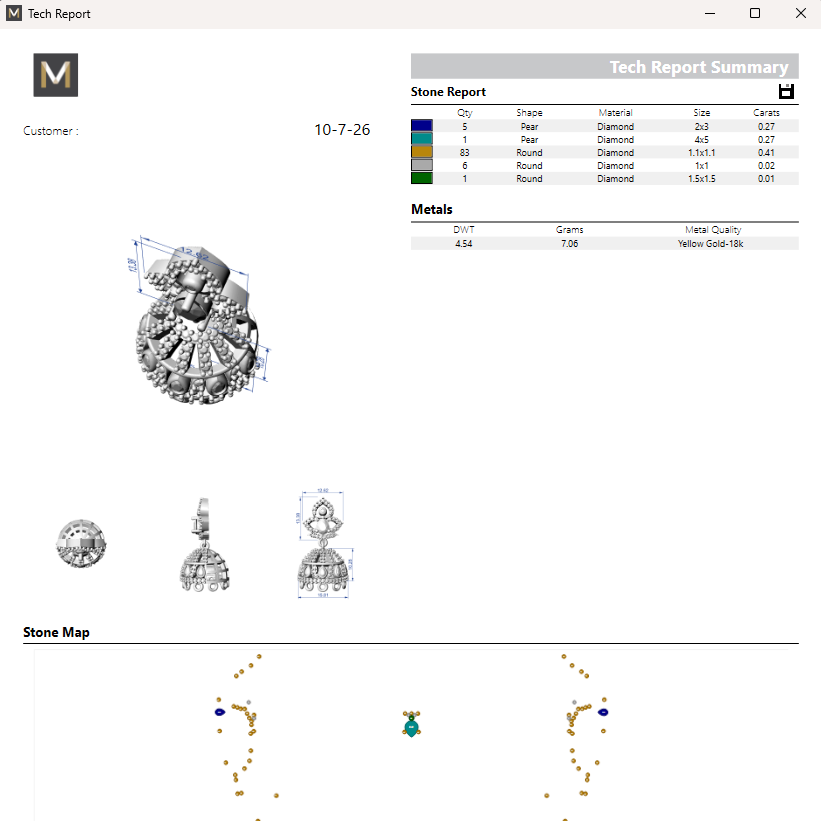
Task: Click Qty value 6 in gray row
Action: [x=464, y=165]
